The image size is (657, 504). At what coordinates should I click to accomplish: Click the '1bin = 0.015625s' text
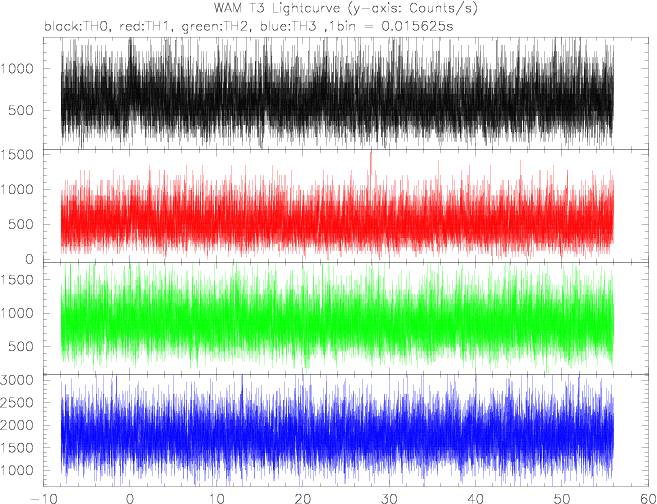[x=393, y=27]
